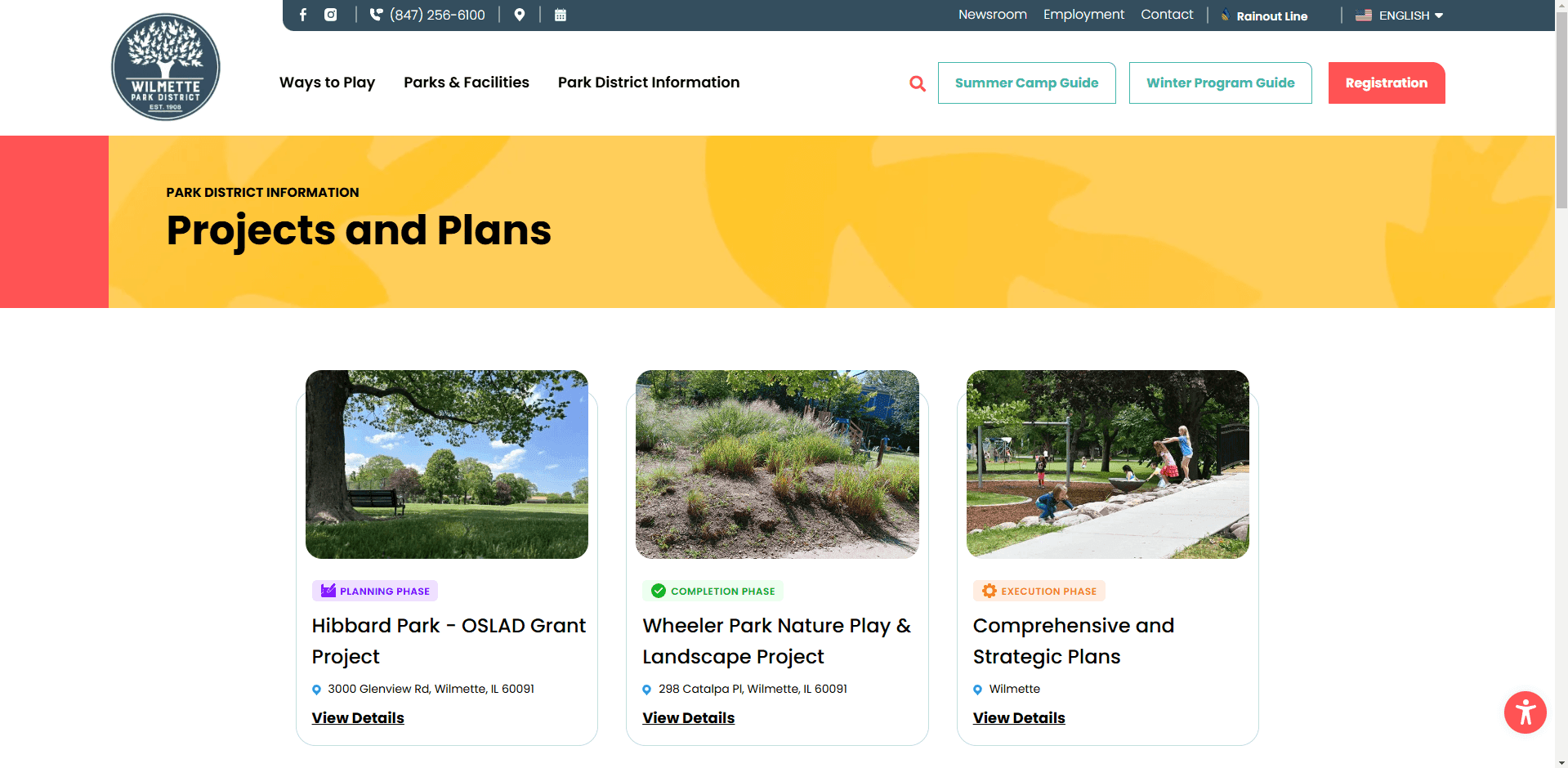Screen dimensions: 1568x768
Task: Click the red search magnifier icon
Action: 918,83
